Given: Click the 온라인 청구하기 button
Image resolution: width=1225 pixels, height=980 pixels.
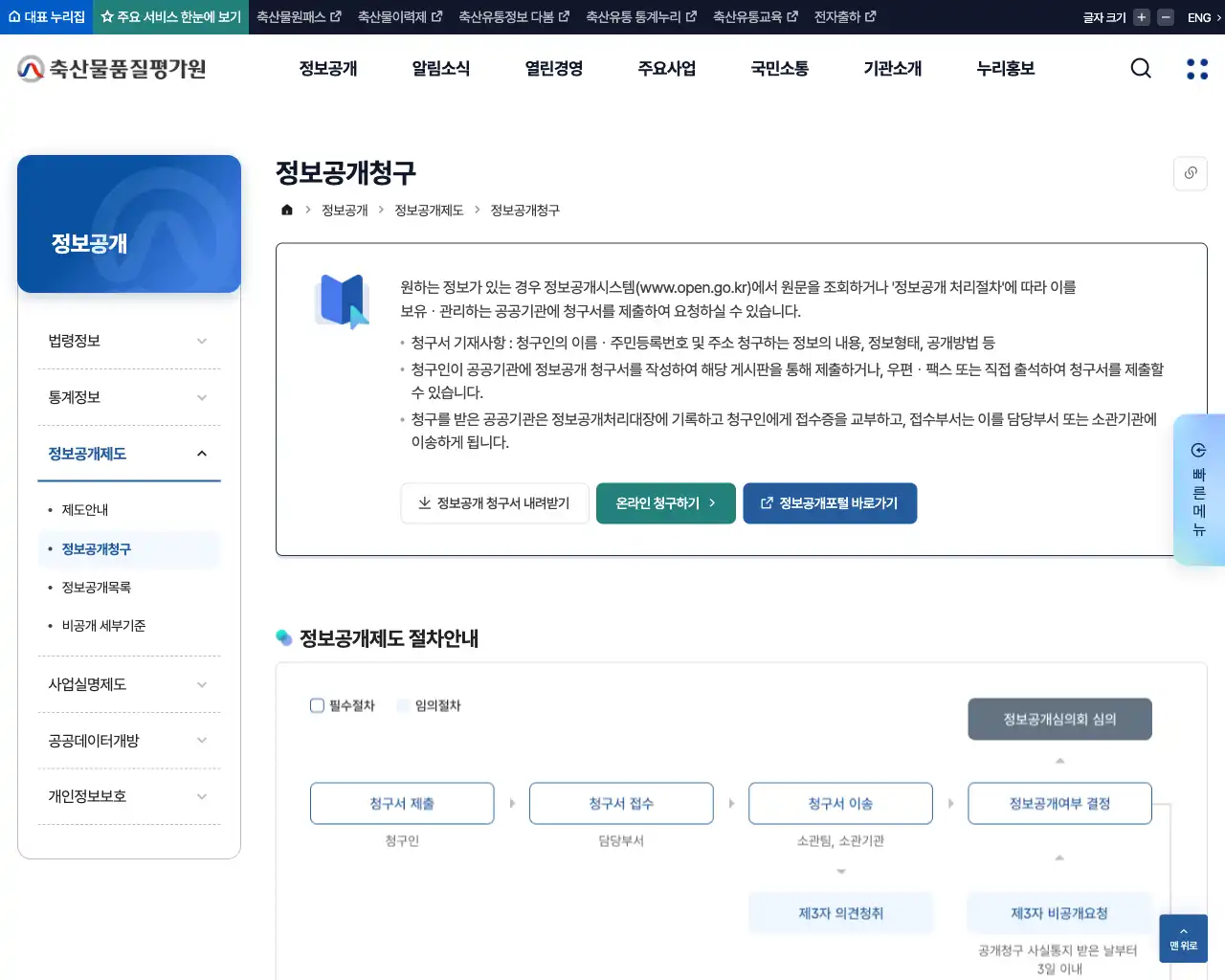Looking at the screenshot, I should click(665, 502).
